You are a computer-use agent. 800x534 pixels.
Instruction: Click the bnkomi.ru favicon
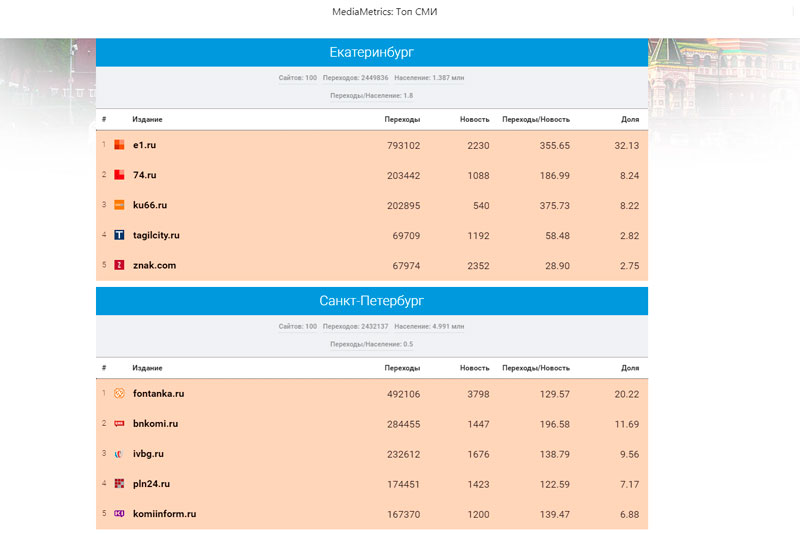(119, 424)
